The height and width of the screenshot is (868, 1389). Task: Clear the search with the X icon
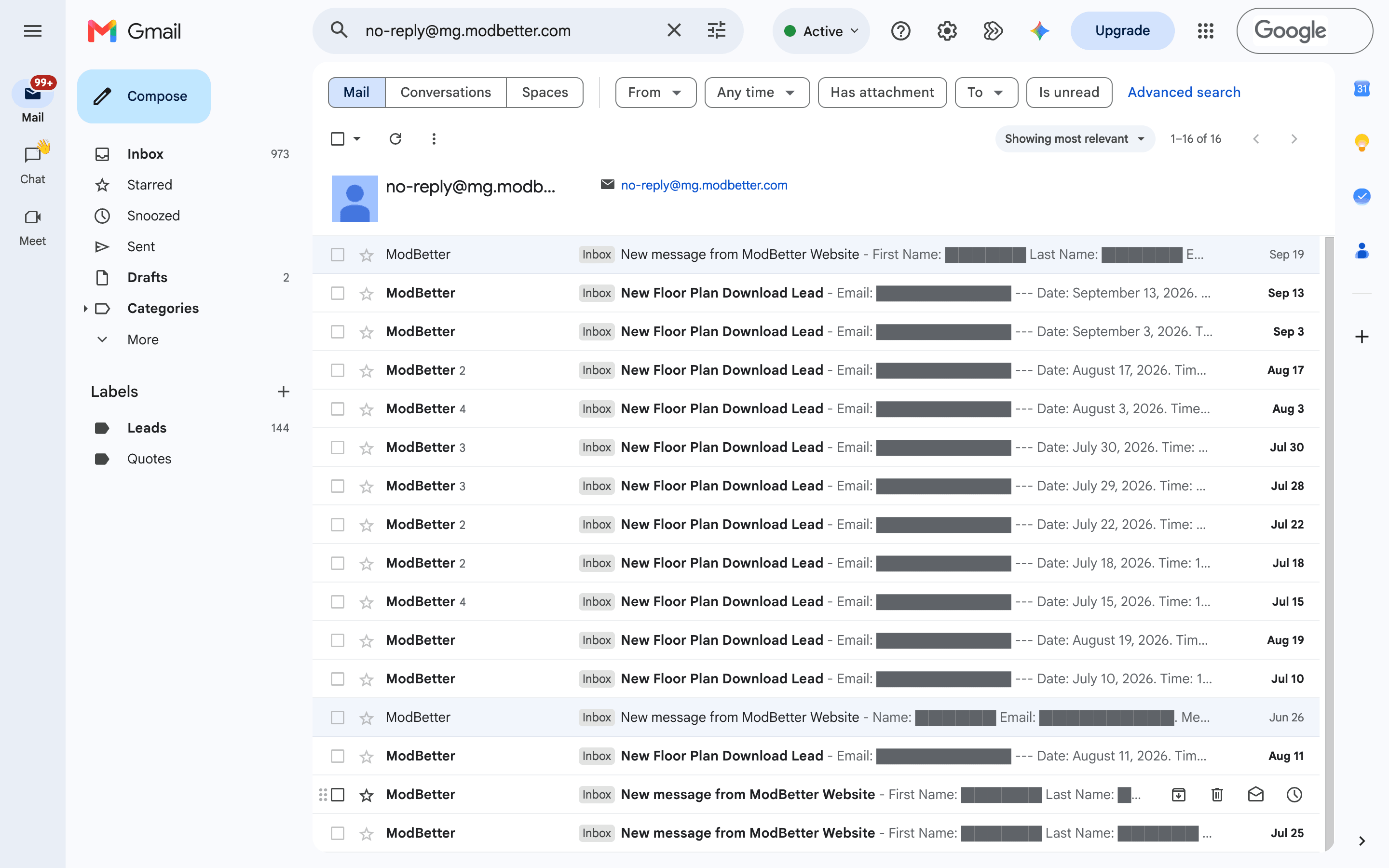pyautogui.click(x=674, y=30)
